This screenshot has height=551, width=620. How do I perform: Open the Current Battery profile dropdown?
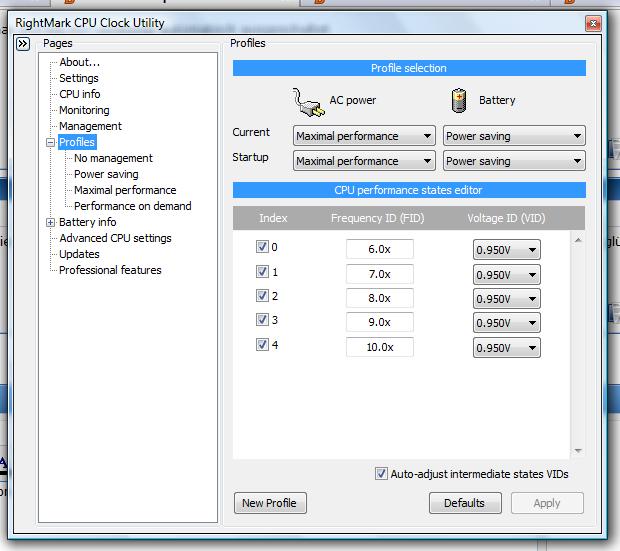coord(514,136)
